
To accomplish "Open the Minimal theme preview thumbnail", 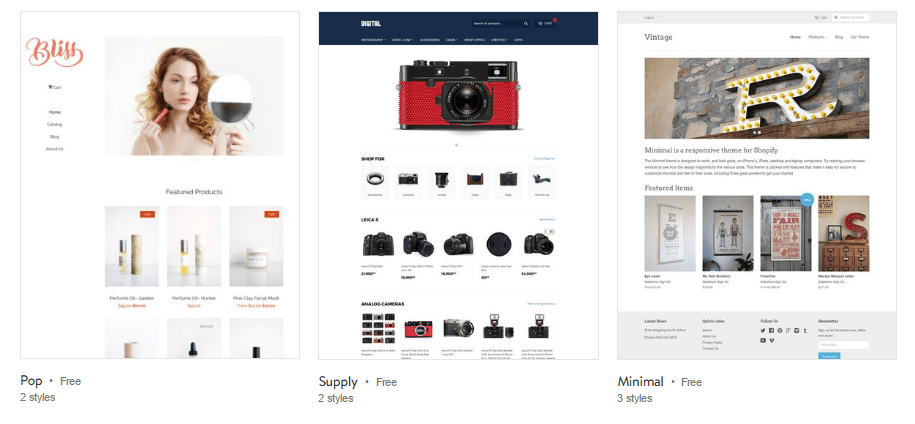I will 757,185.
